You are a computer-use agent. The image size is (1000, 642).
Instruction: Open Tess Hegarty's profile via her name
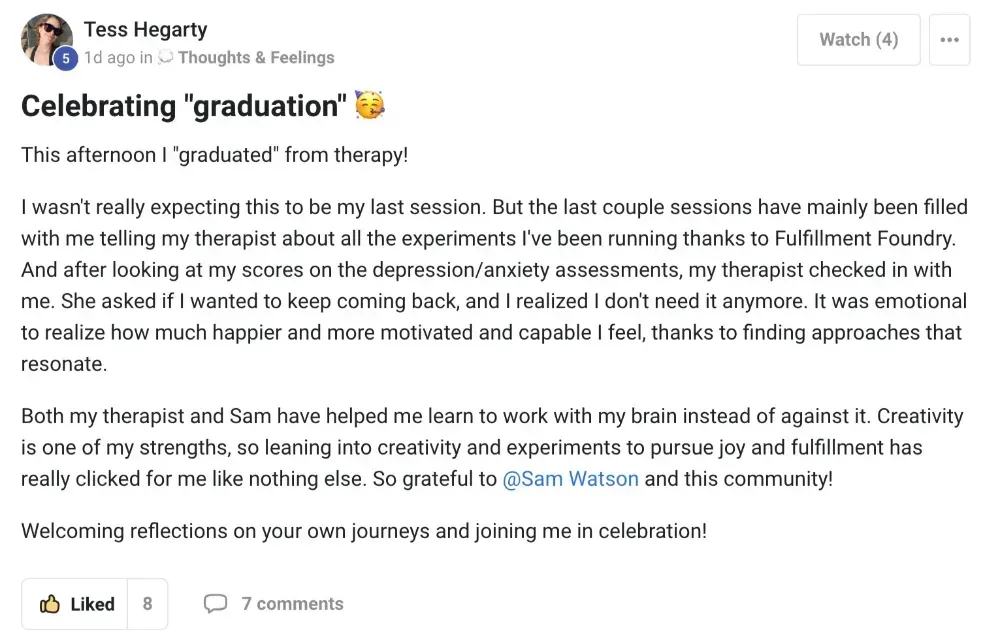(145, 29)
